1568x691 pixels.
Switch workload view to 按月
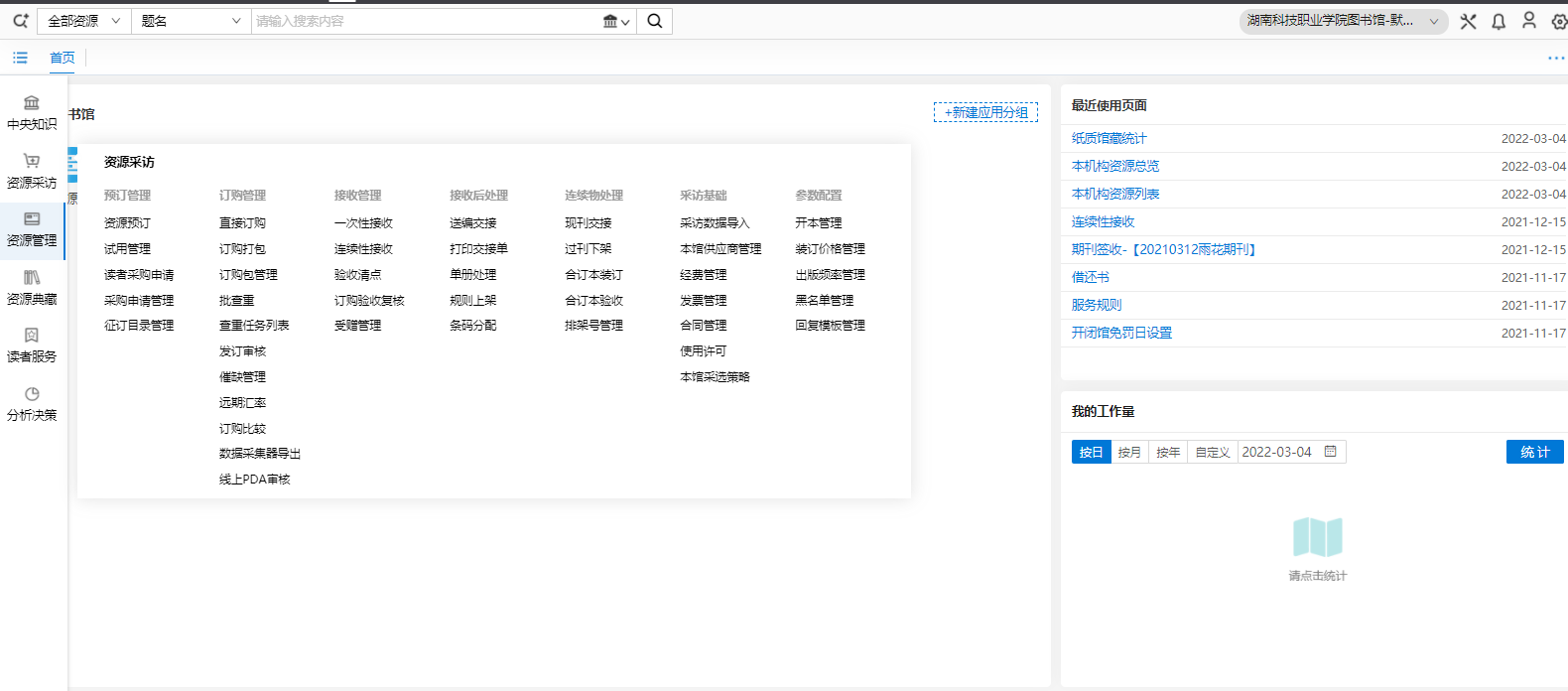(1129, 452)
